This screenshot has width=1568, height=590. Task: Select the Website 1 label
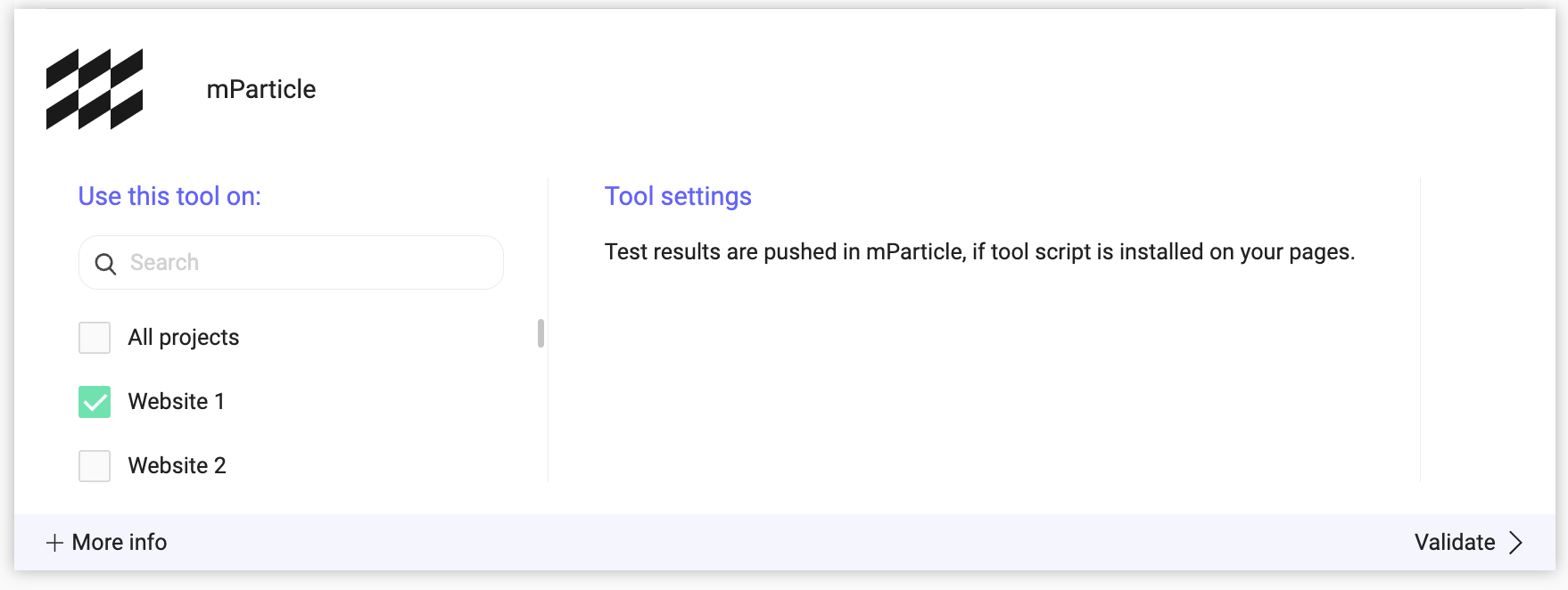[x=177, y=402]
